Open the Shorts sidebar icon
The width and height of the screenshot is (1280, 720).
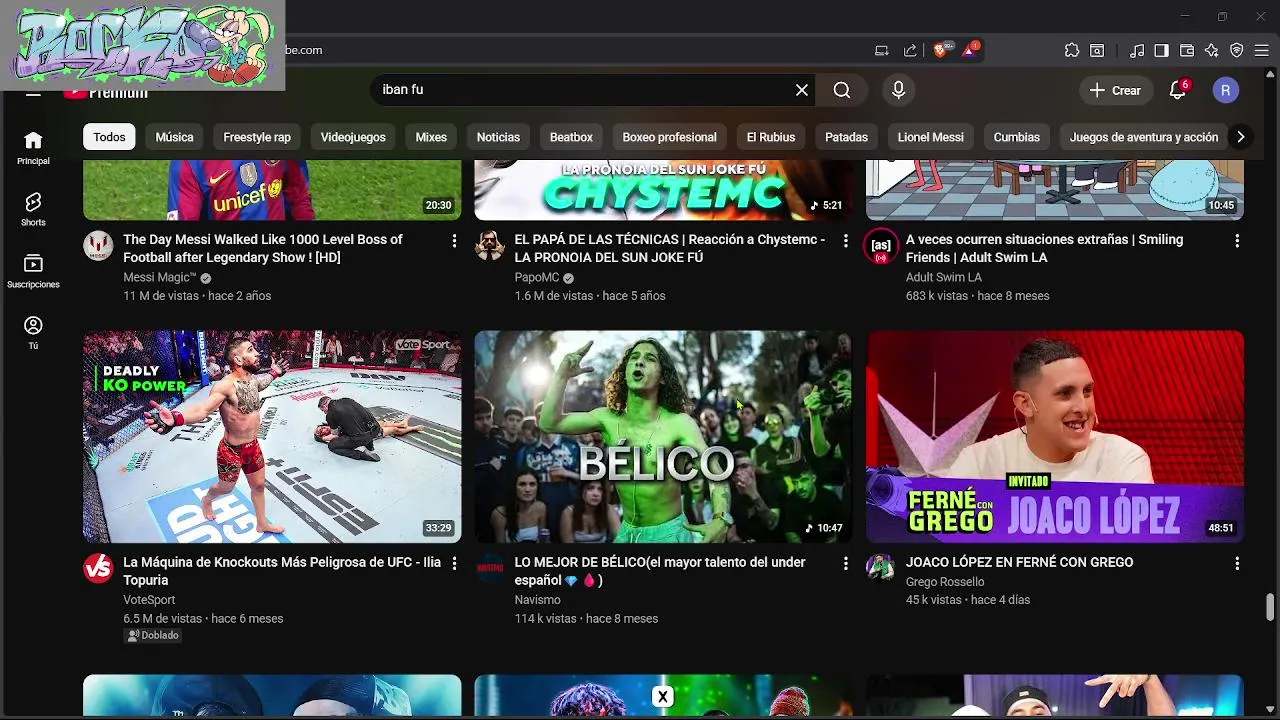[33, 209]
